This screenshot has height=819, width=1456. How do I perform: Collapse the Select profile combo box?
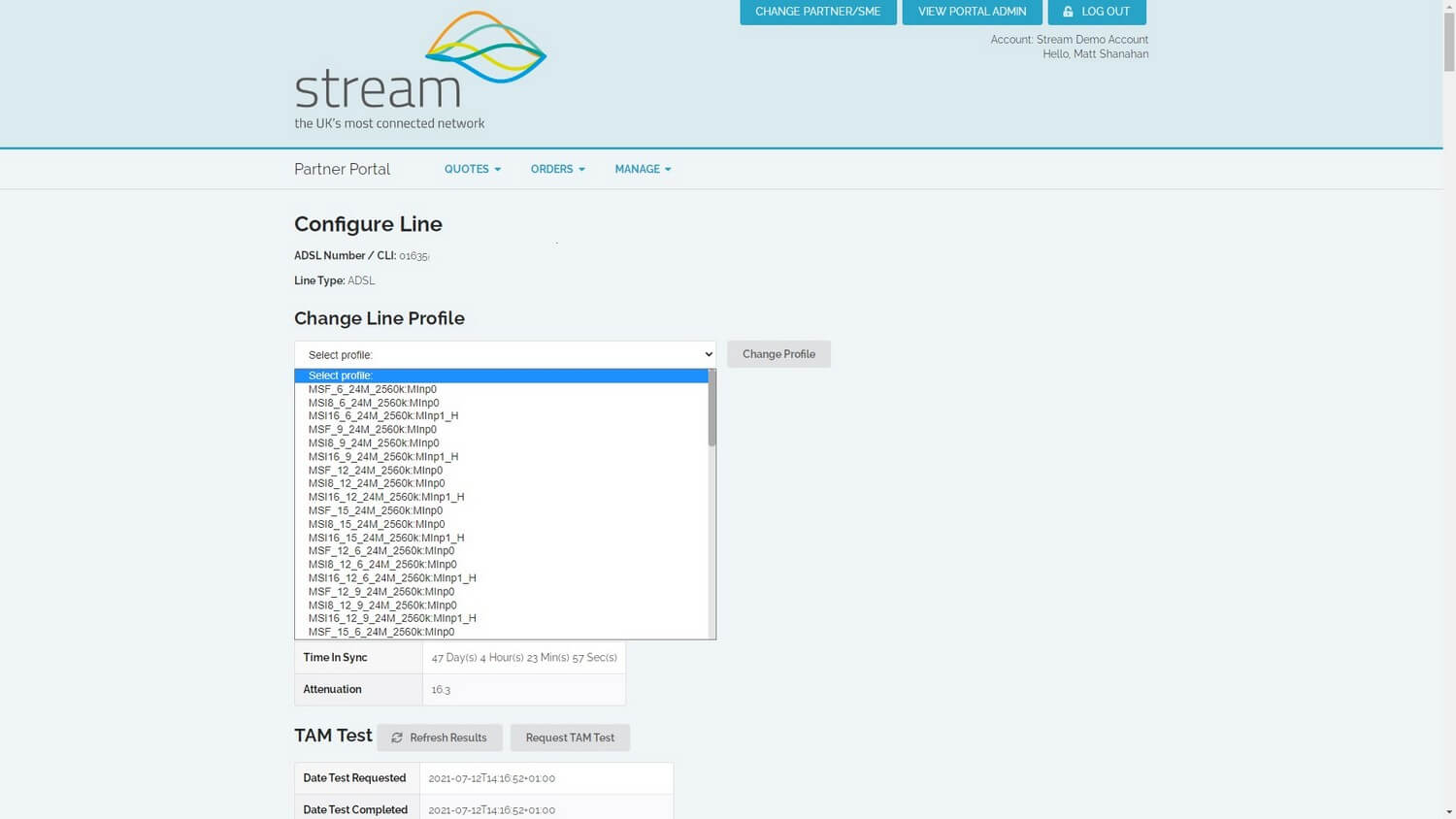coord(505,354)
